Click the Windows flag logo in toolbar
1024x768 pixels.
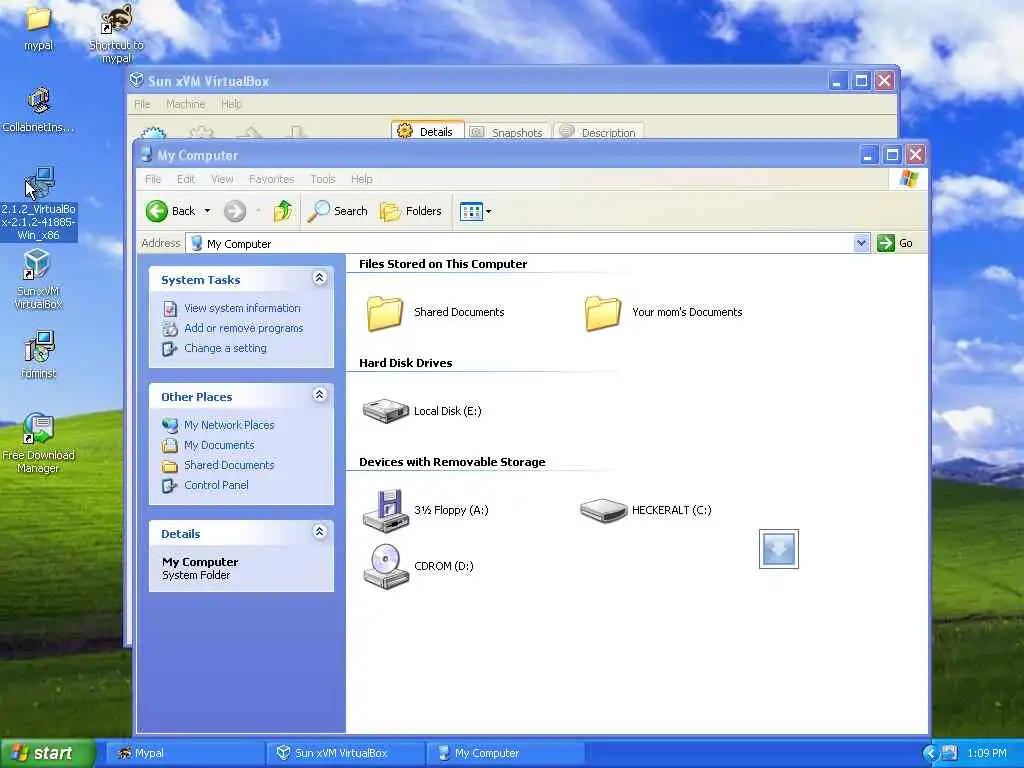click(x=908, y=179)
